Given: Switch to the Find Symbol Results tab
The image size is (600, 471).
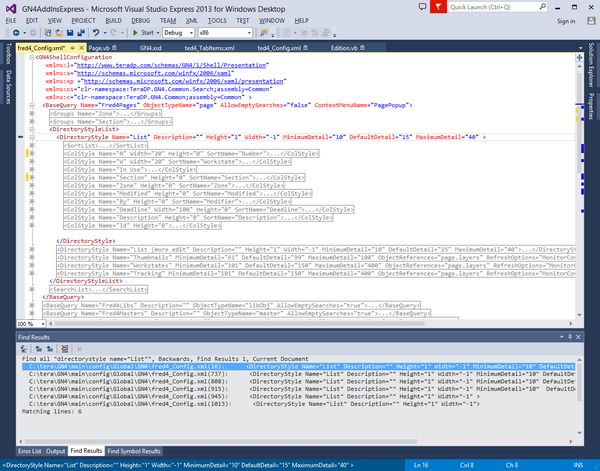Looking at the screenshot, I should (x=134, y=451).
